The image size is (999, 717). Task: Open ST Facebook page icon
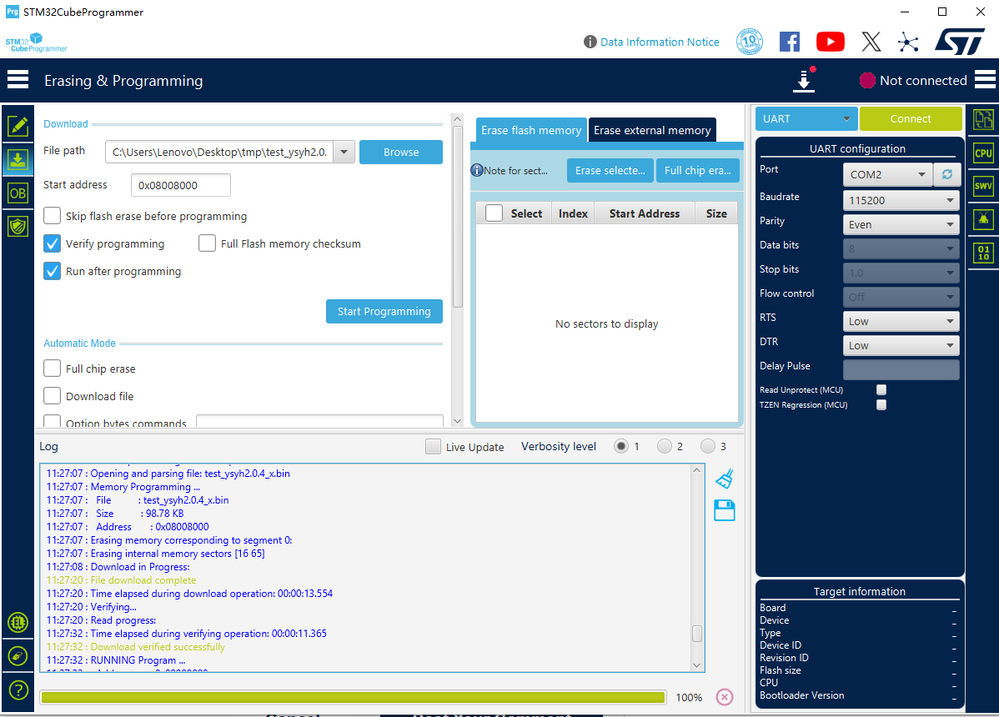pyautogui.click(x=789, y=42)
